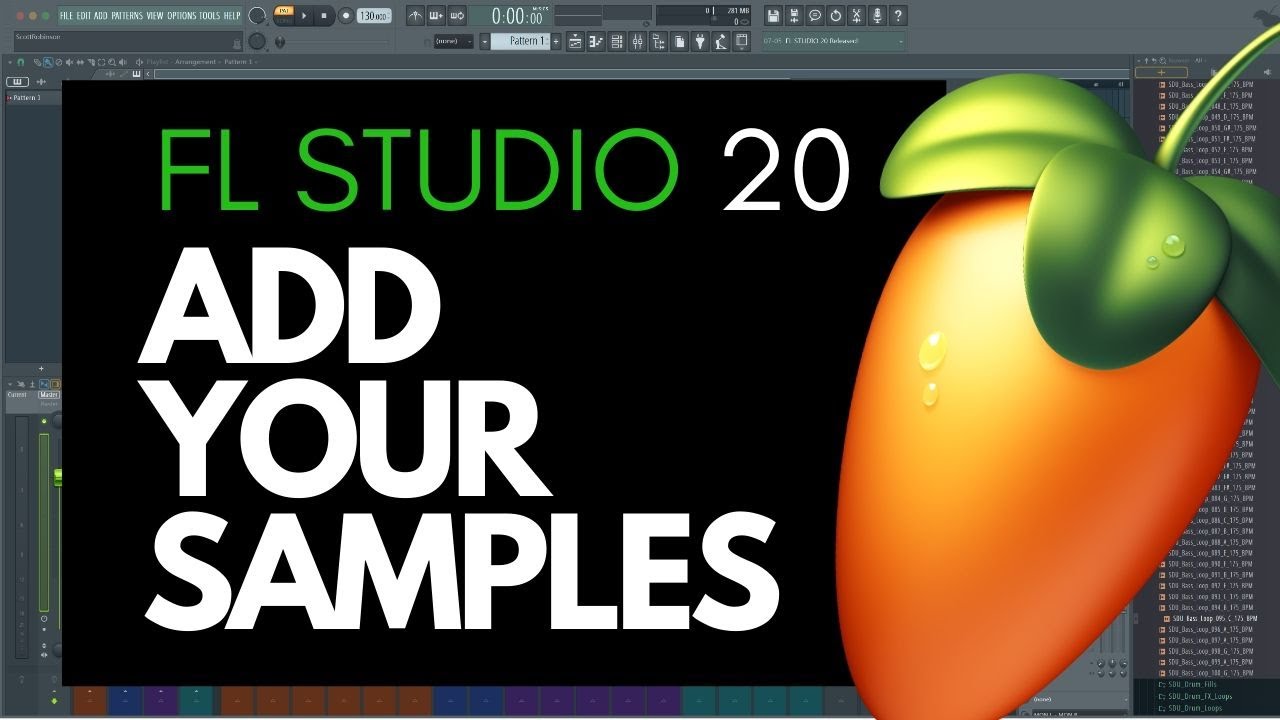
Task: Click the Master mixer track label
Action: coord(49,395)
